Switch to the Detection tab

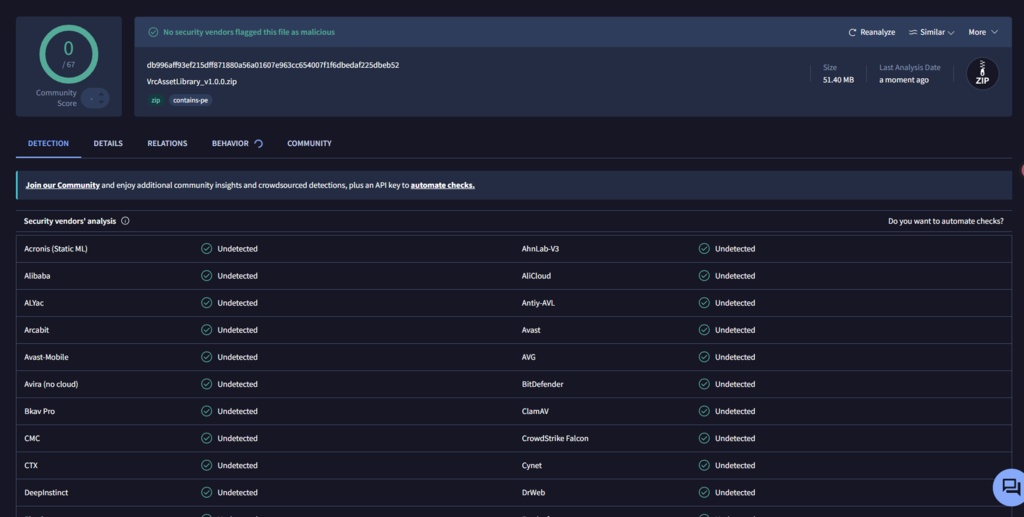(48, 144)
